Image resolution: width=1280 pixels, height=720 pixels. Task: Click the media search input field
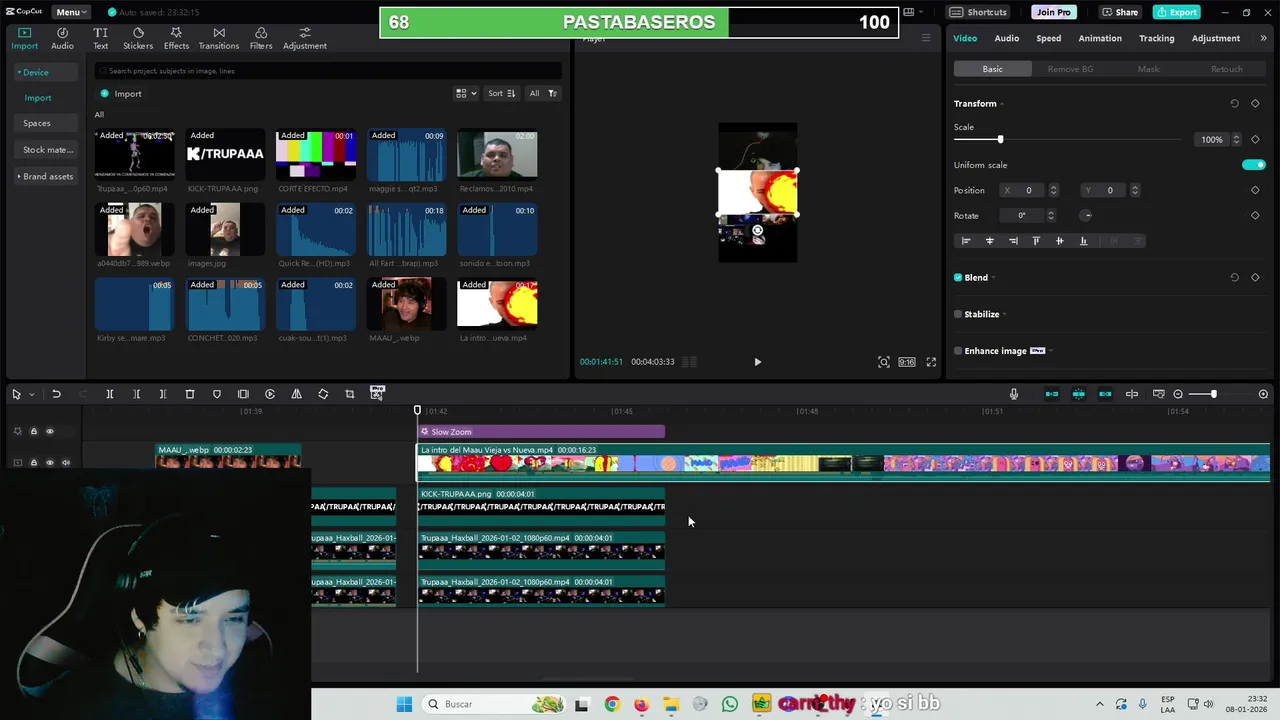[328, 71]
